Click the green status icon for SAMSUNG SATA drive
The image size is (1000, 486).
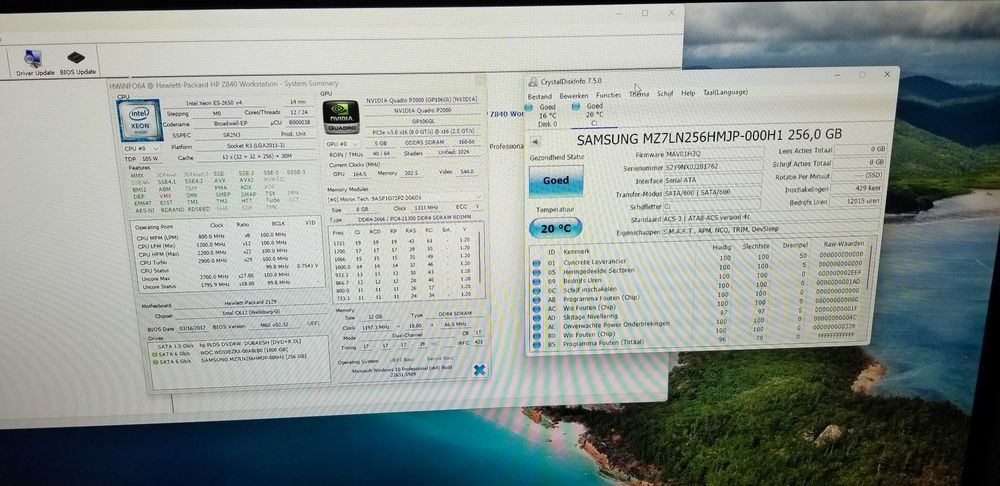[x=155, y=362]
